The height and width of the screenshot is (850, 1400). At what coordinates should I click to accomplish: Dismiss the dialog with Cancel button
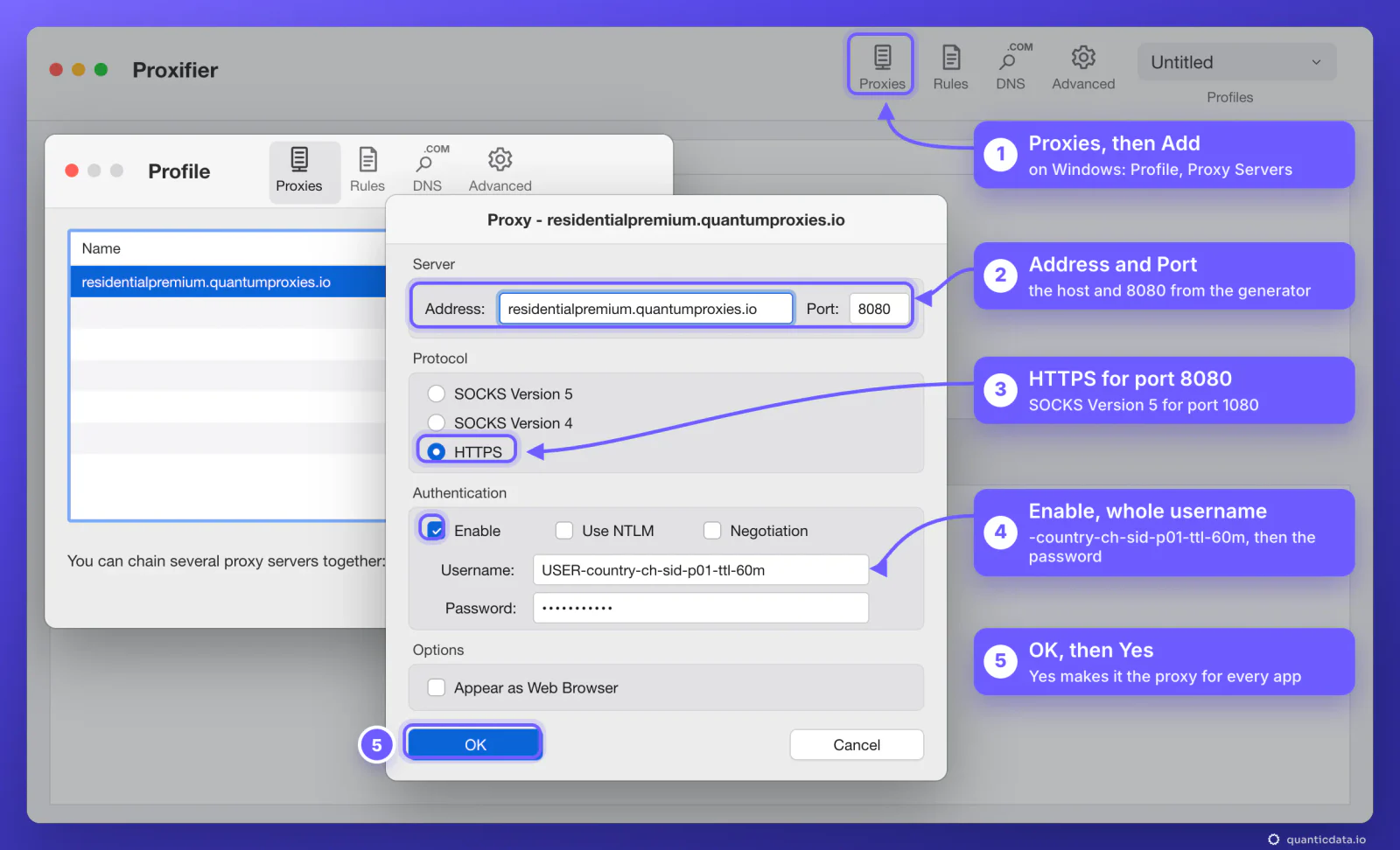point(857,744)
